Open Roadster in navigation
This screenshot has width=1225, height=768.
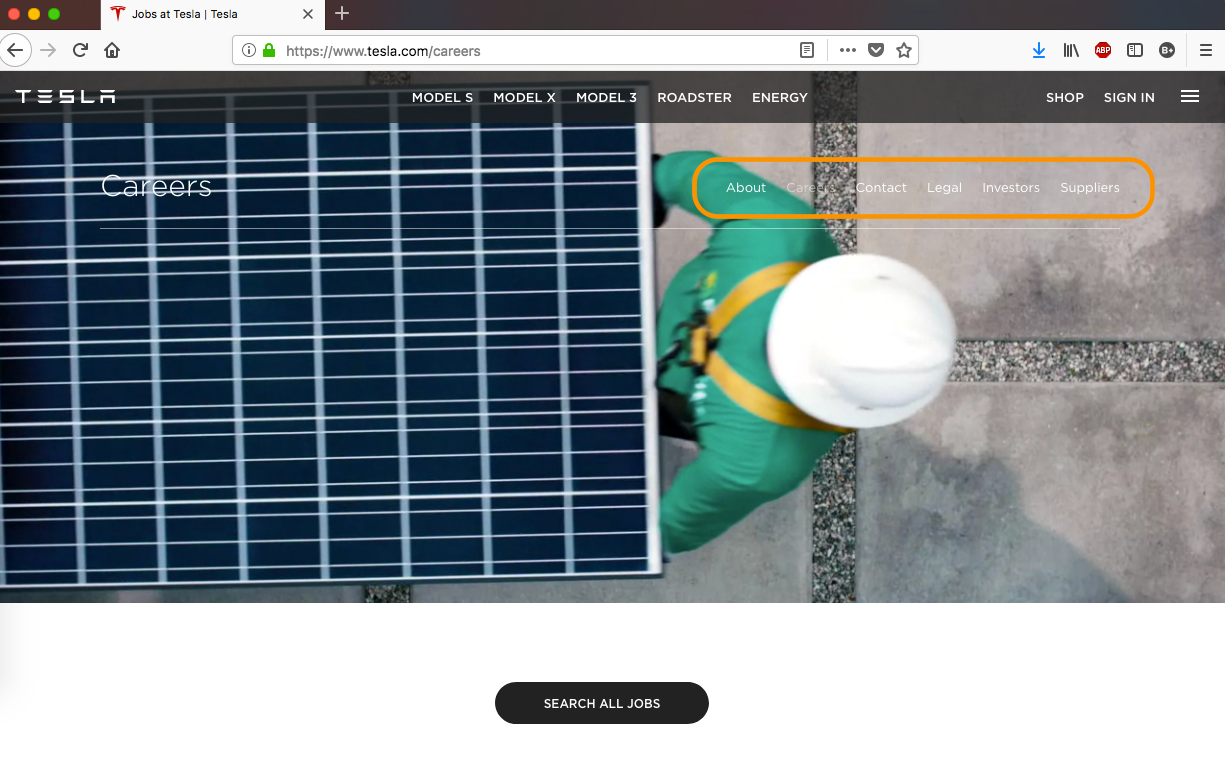694,98
